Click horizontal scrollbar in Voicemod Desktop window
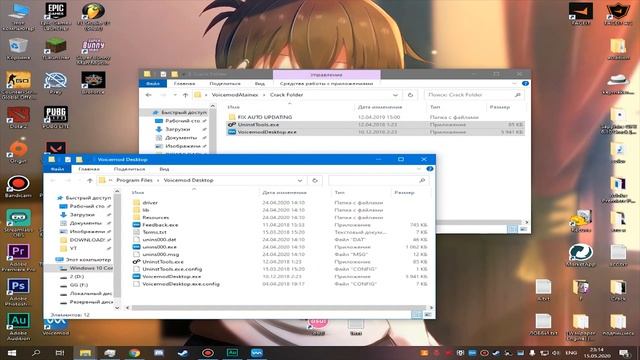This screenshot has width=640, height=360. point(278,308)
